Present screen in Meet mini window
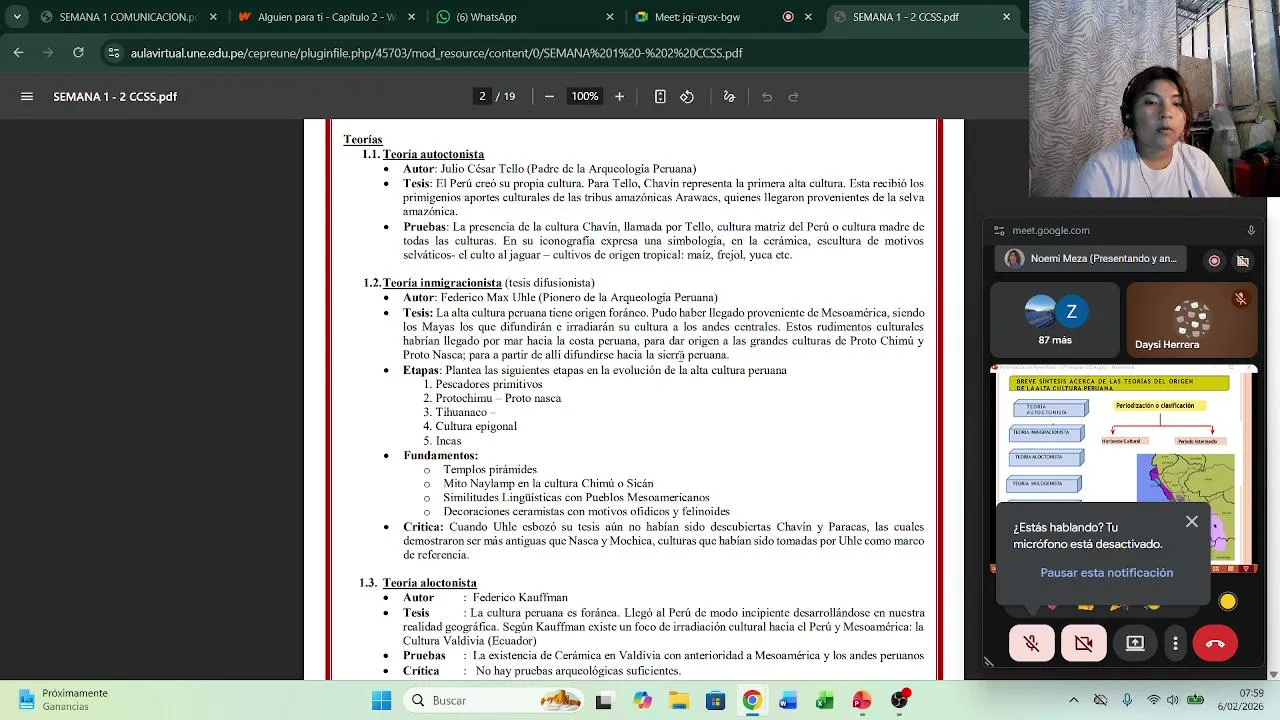 [x=1135, y=643]
